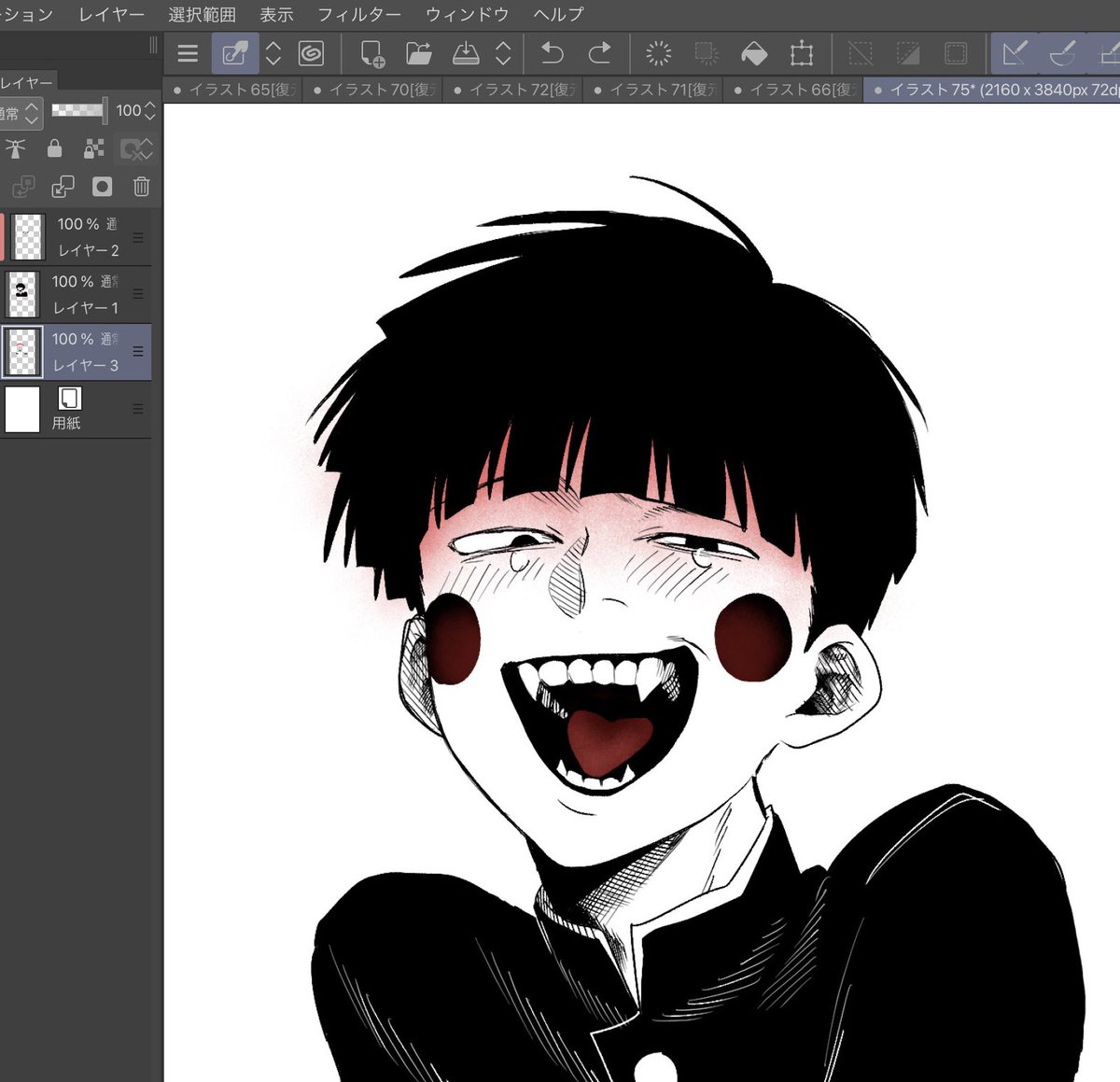Viewport: 1120px width, 1082px height.
Task: Undo the last action
Action: (x=553, y=53)
